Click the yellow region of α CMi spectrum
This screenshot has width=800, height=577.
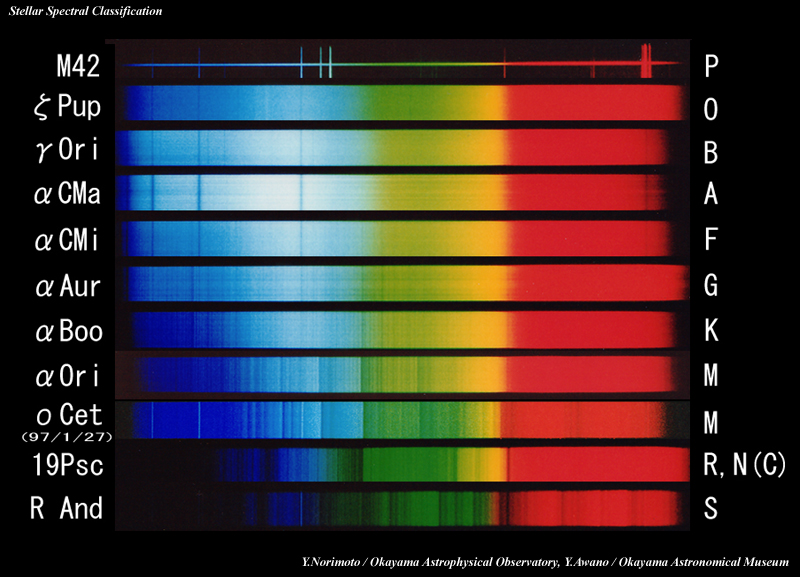coord(450,239)
